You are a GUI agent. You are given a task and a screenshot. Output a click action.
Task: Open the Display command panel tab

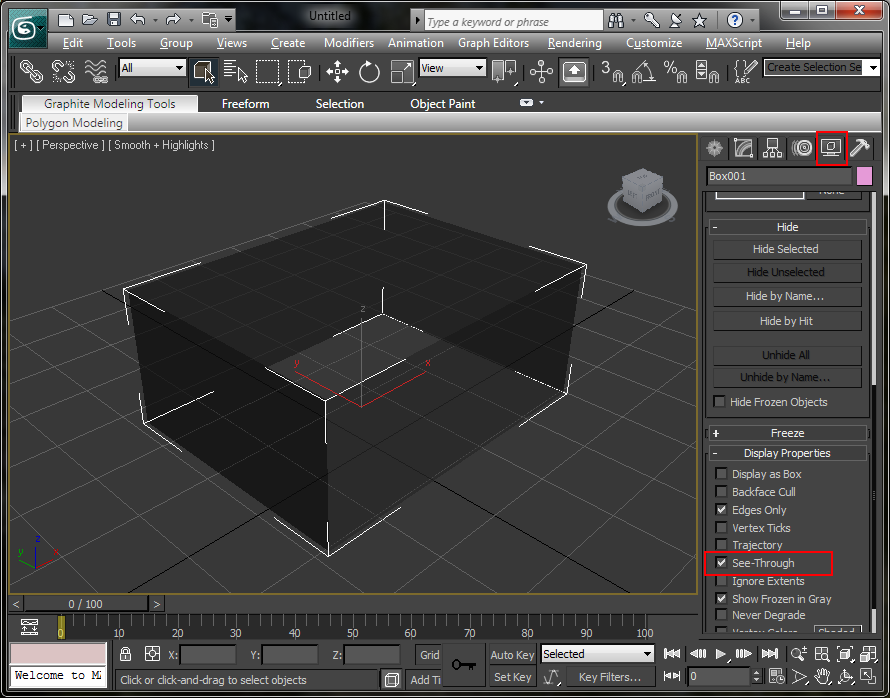pyautogui.click(x=831, y=149)
